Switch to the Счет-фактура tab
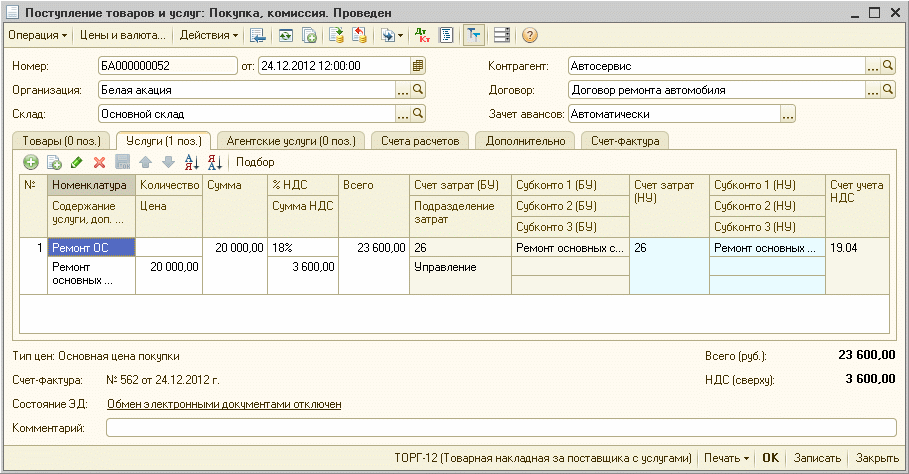 (624, 141)
